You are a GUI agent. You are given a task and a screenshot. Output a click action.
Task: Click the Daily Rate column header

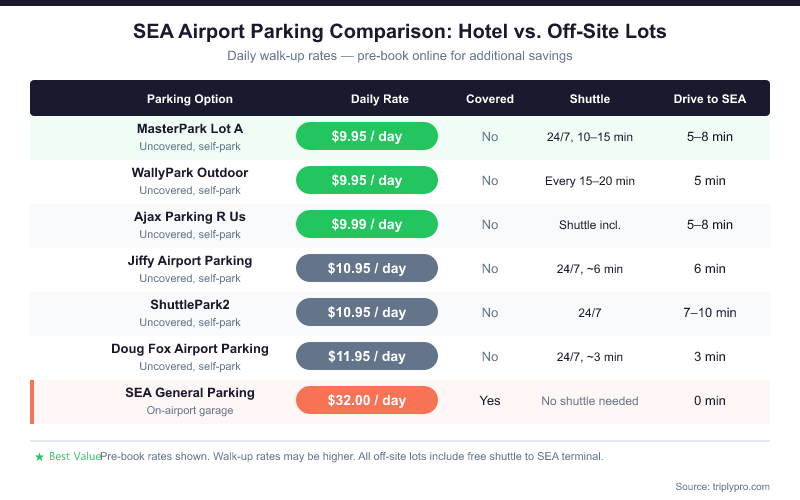[x=380, y=99]
